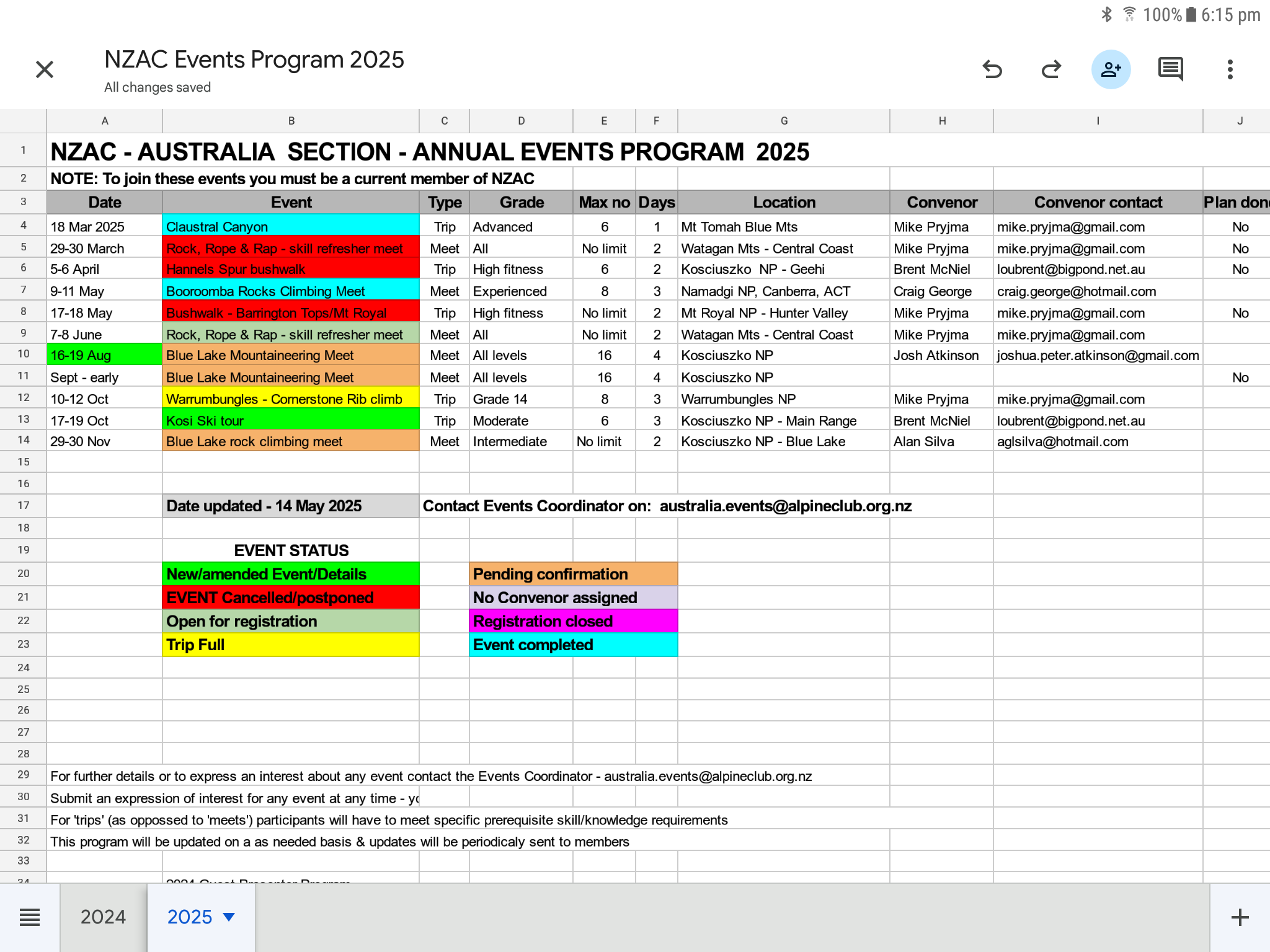Select yellow Warrumbungles - Cornerstone Rib climb cell
The image size is (1270, 952).
click(291, 399)
